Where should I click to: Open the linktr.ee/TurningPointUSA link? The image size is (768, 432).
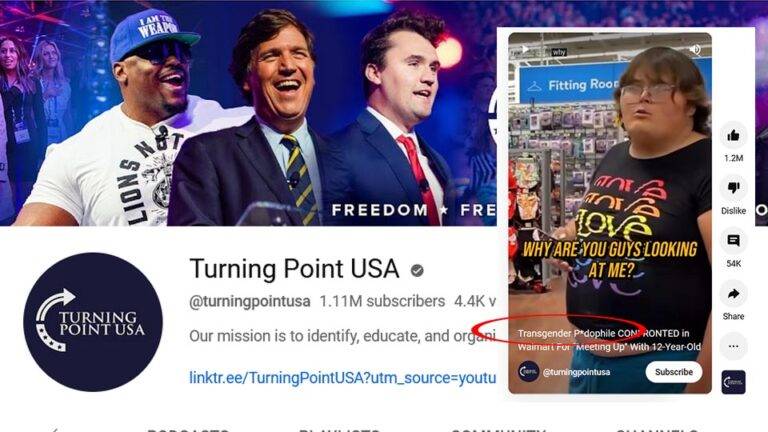click(x=342, y=378)
